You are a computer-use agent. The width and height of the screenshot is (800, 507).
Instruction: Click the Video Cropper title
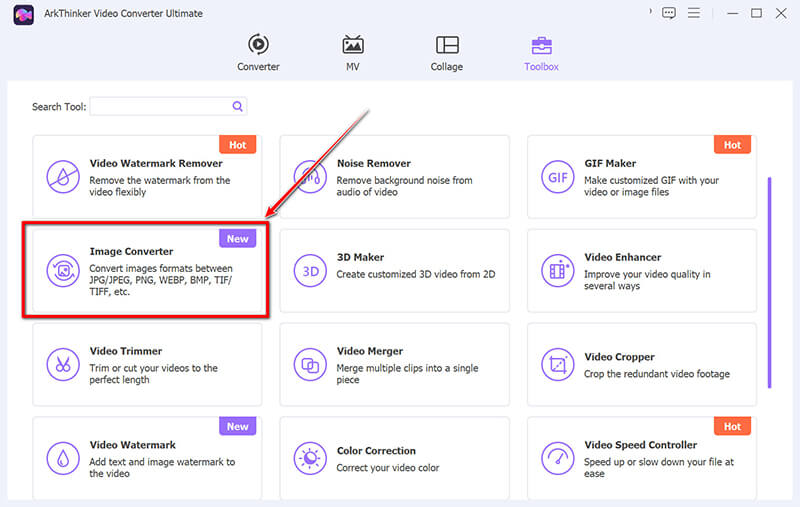point(619,357)
